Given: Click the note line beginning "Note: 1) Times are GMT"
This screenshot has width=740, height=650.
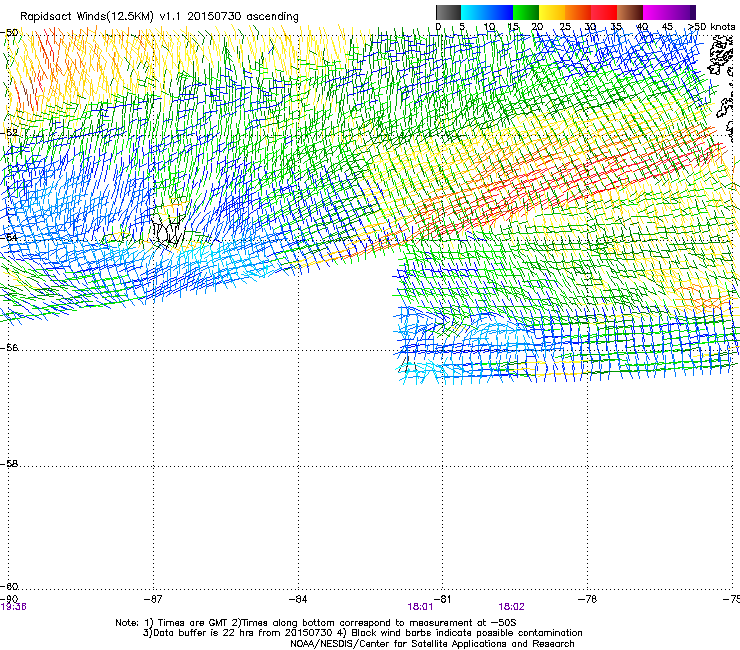Looking at the screenshot, I should (x=316, y=623).
